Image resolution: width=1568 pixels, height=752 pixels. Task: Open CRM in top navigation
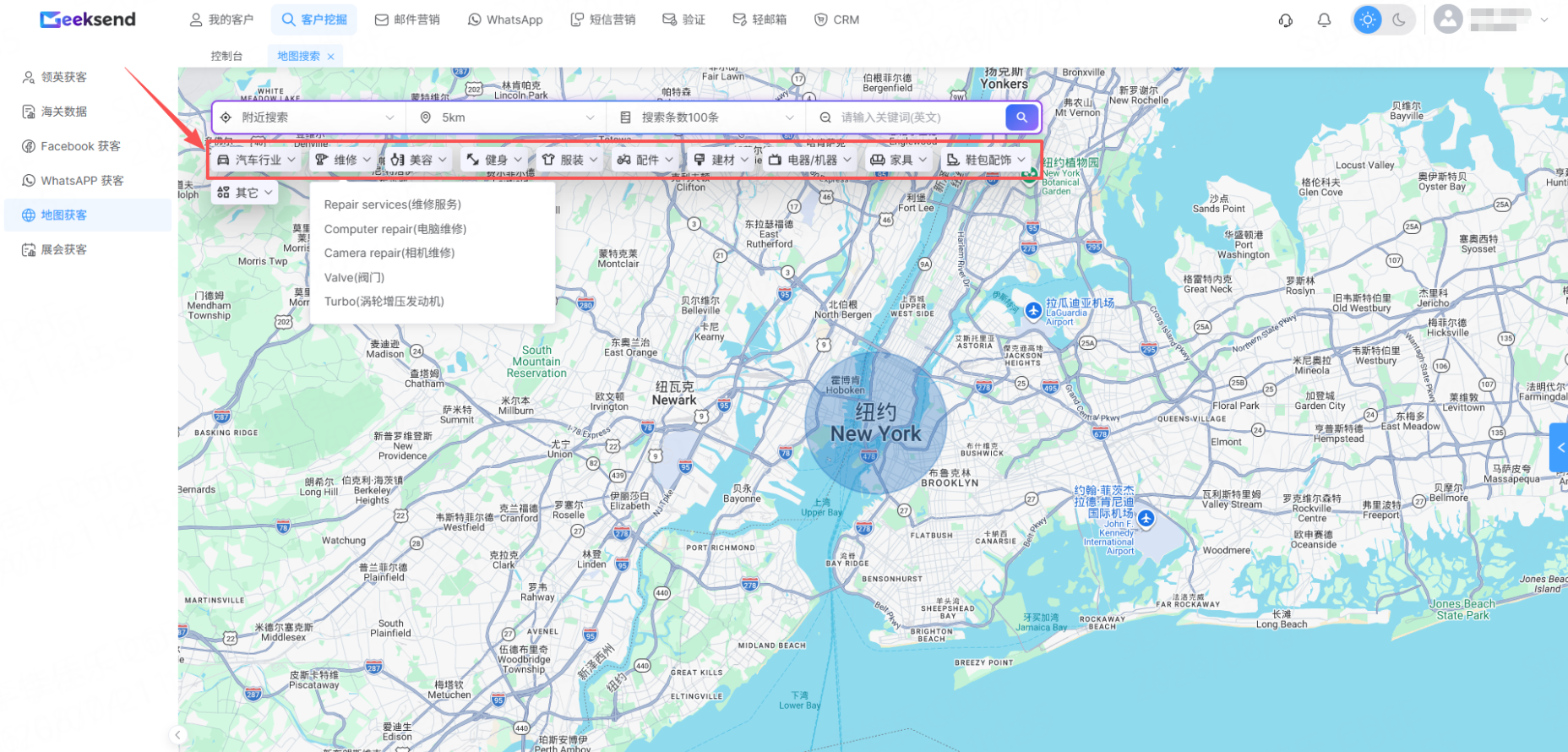coord(836,19)
